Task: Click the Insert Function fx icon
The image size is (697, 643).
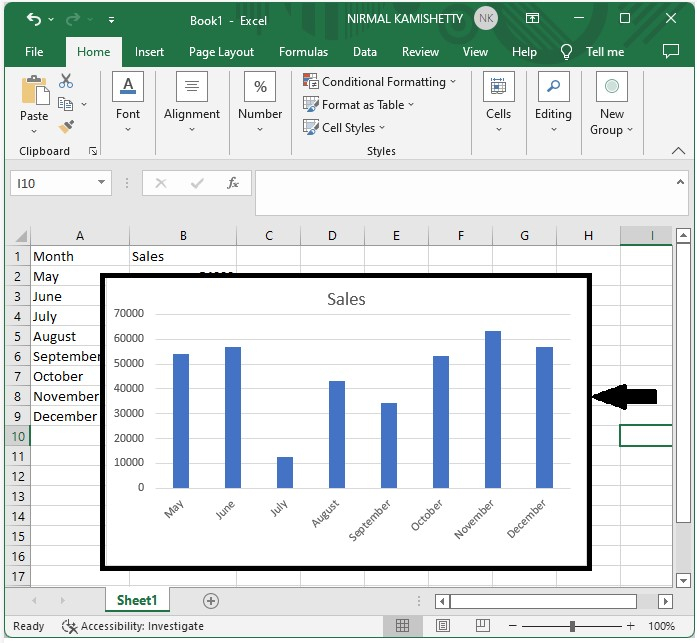Action: click(x=233, y=183)
